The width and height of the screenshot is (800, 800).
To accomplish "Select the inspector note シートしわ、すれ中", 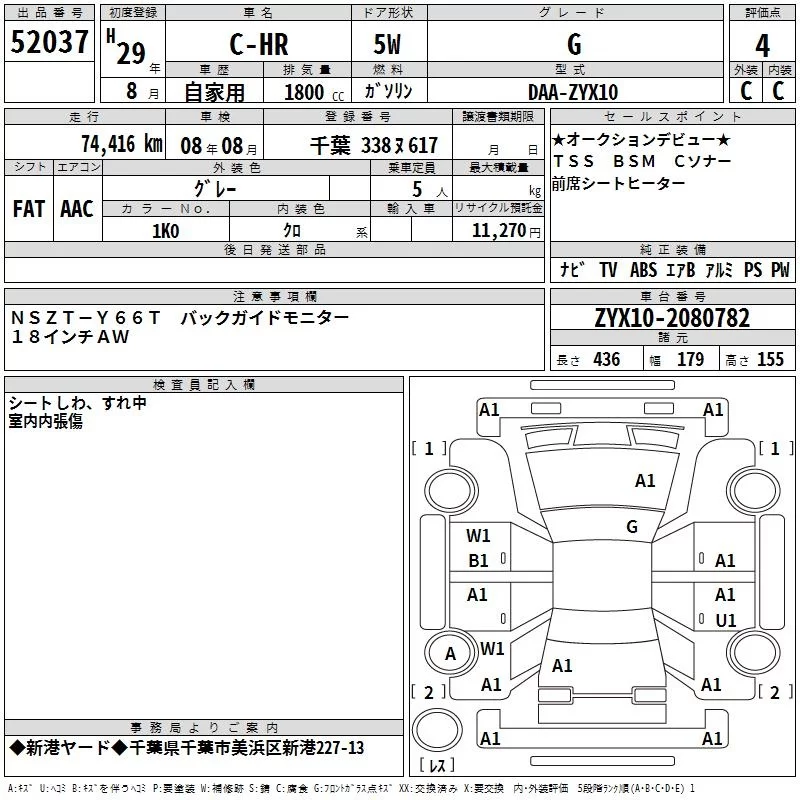I will (78, 403).
